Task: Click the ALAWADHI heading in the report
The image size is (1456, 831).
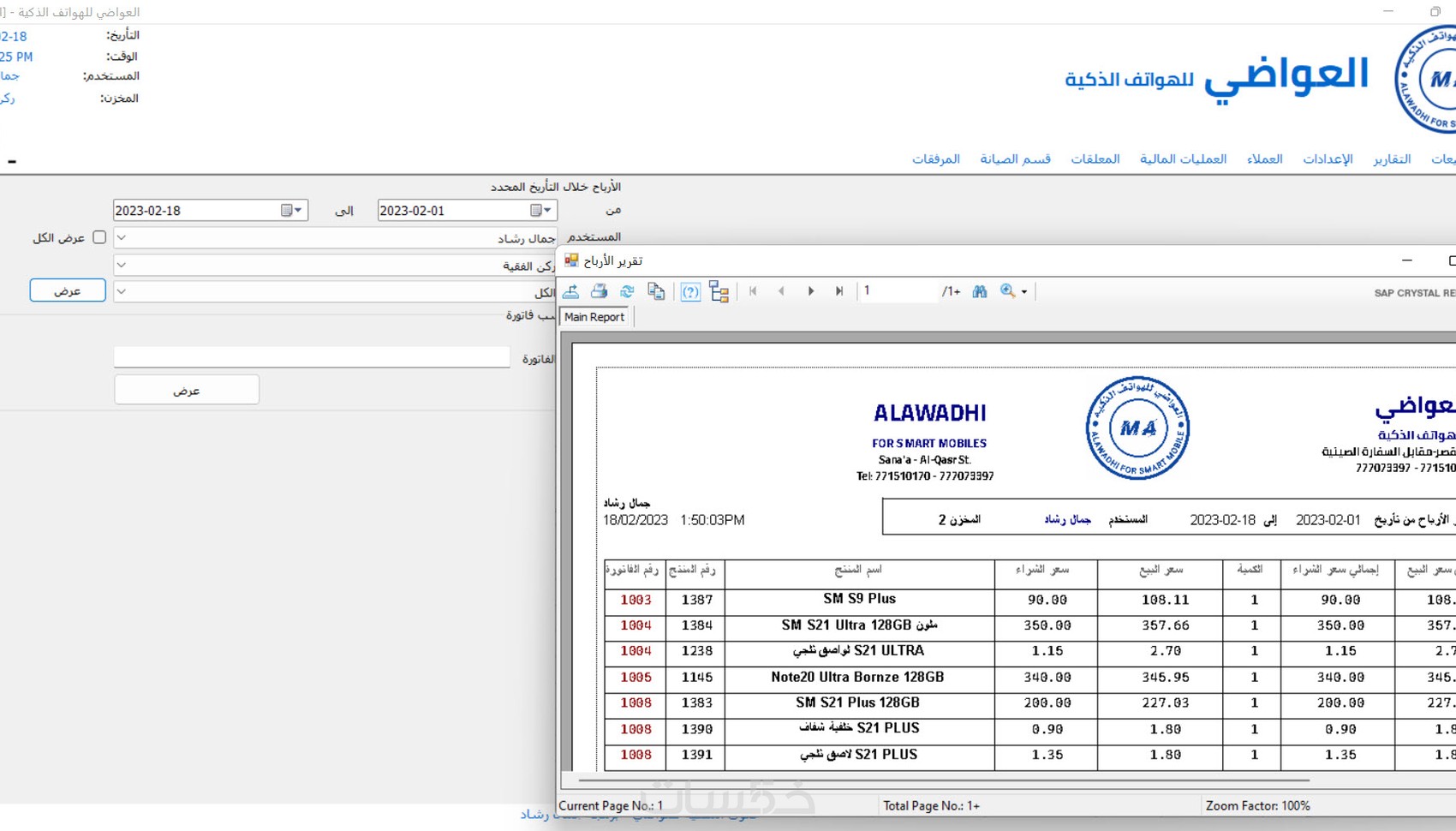Action: [929, 413]
